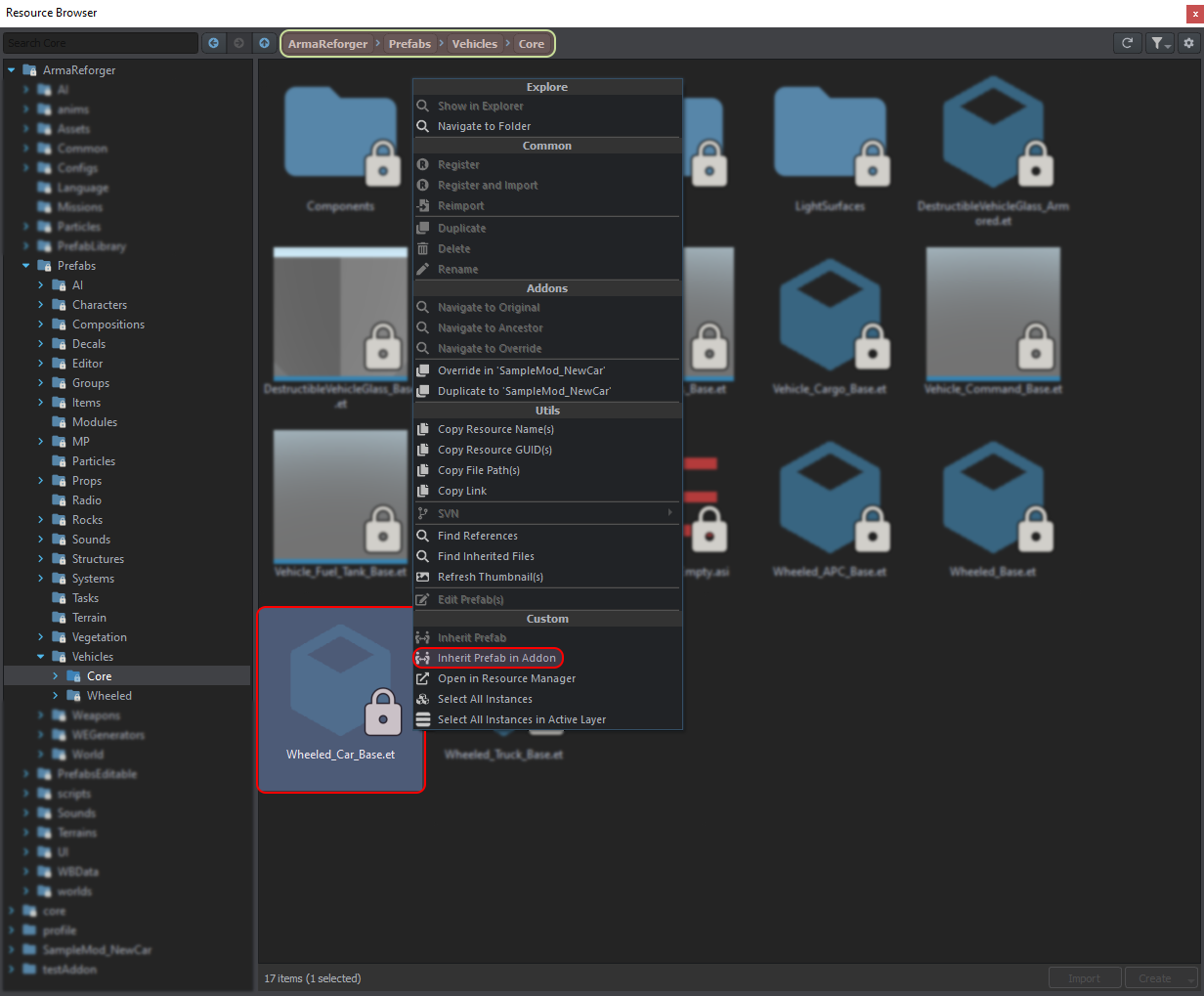Focus the Search Core input field

pos(101,43)
